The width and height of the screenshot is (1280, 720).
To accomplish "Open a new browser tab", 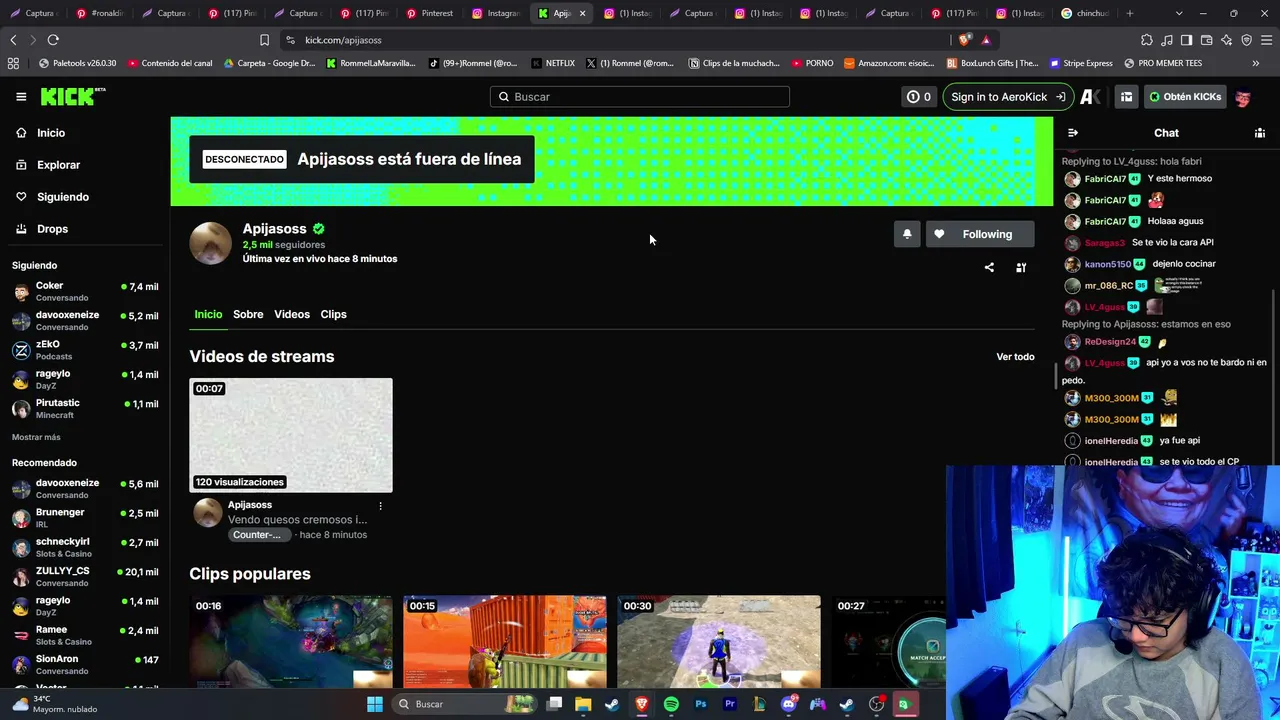I will click(1130, 13).
